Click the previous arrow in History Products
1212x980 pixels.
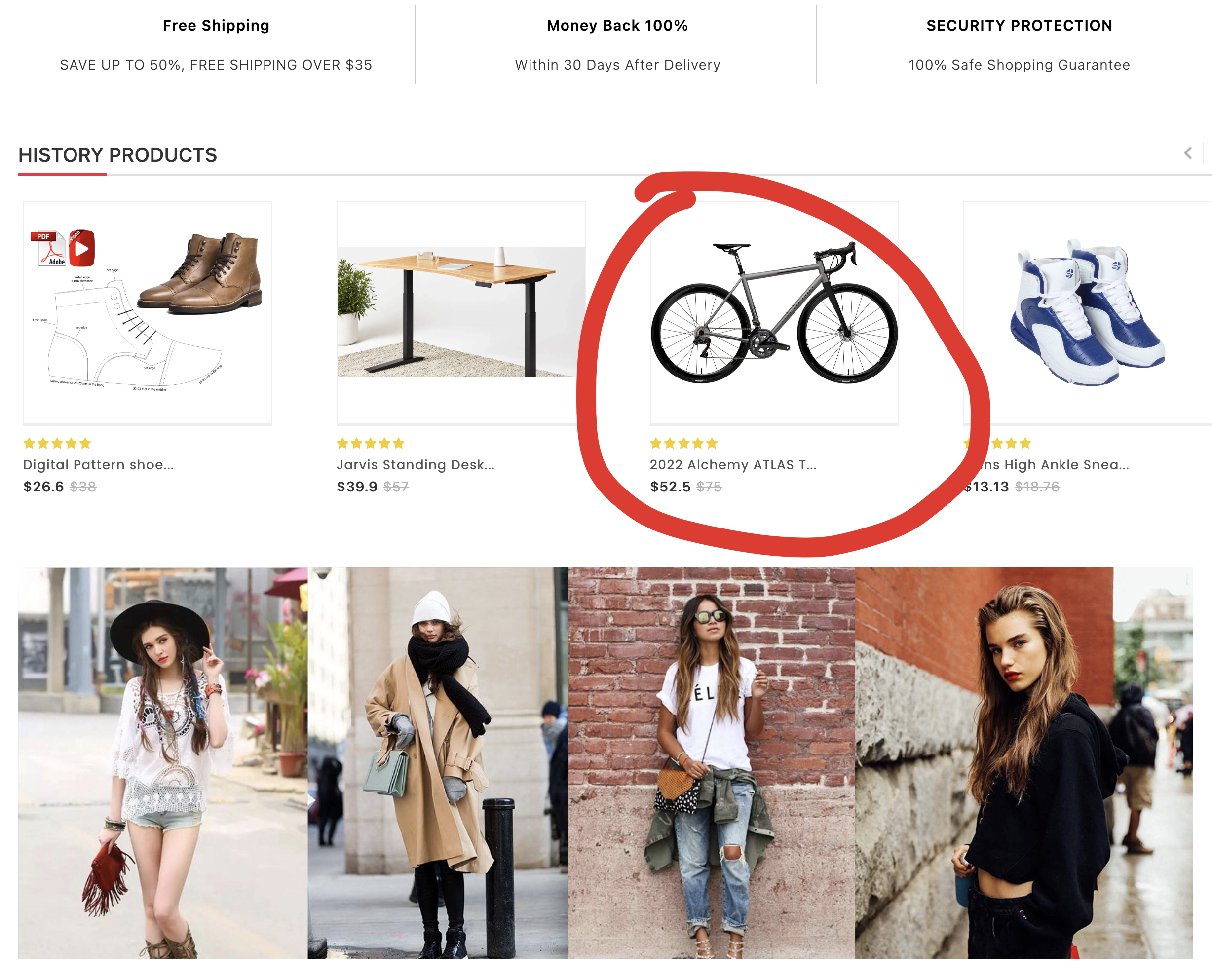coord(1187,153)
